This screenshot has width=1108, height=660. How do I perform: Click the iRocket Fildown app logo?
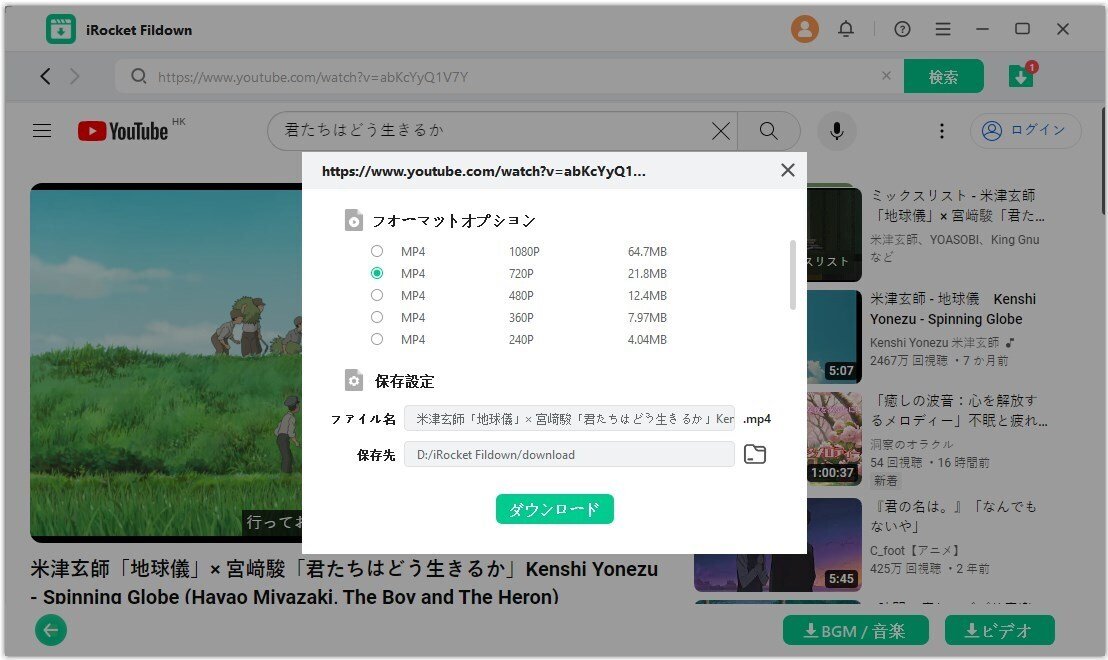[61, 30]
